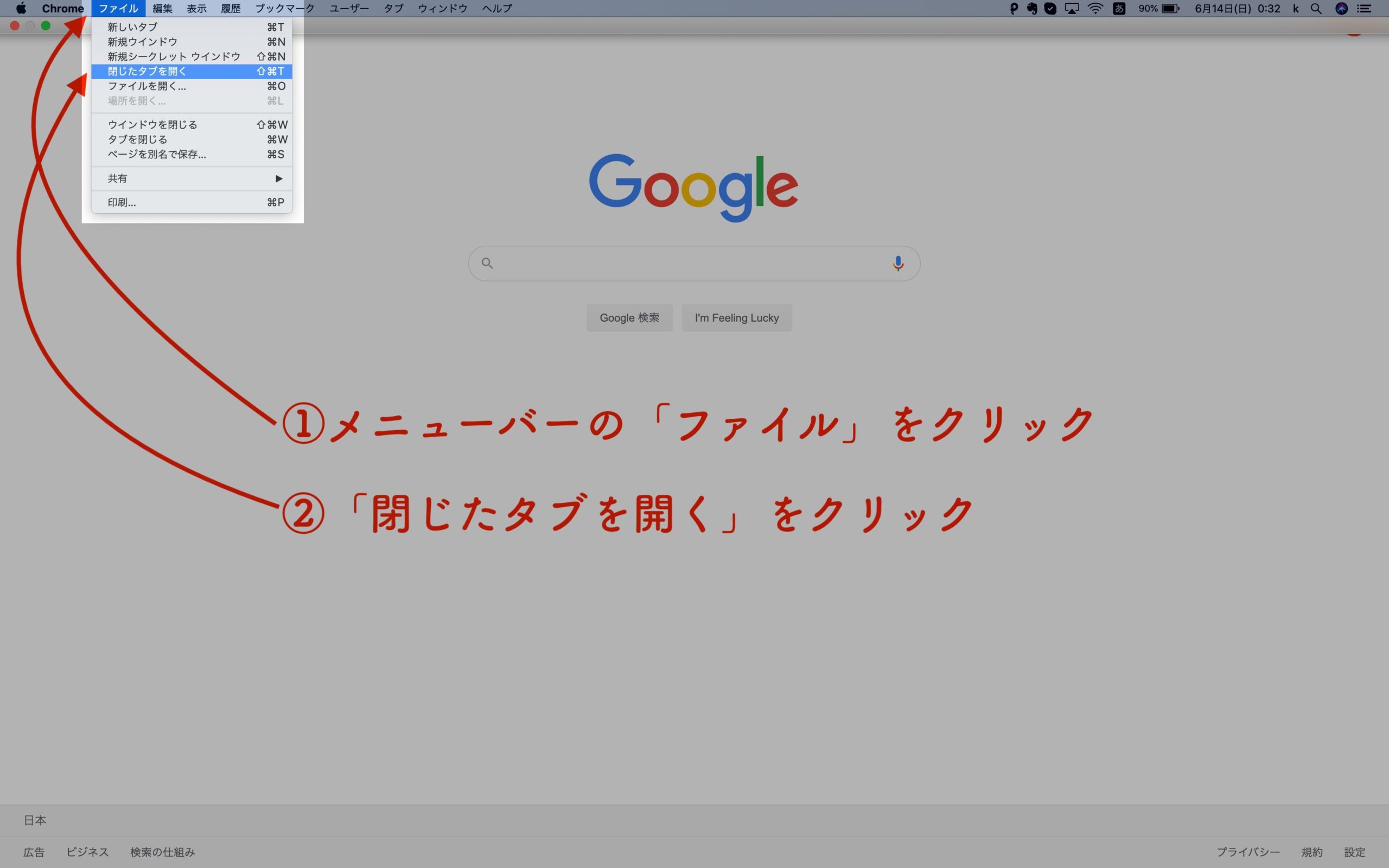Open Notification Center list icon
This screenshot has width=1389, height=868.
click(1365, 8)
